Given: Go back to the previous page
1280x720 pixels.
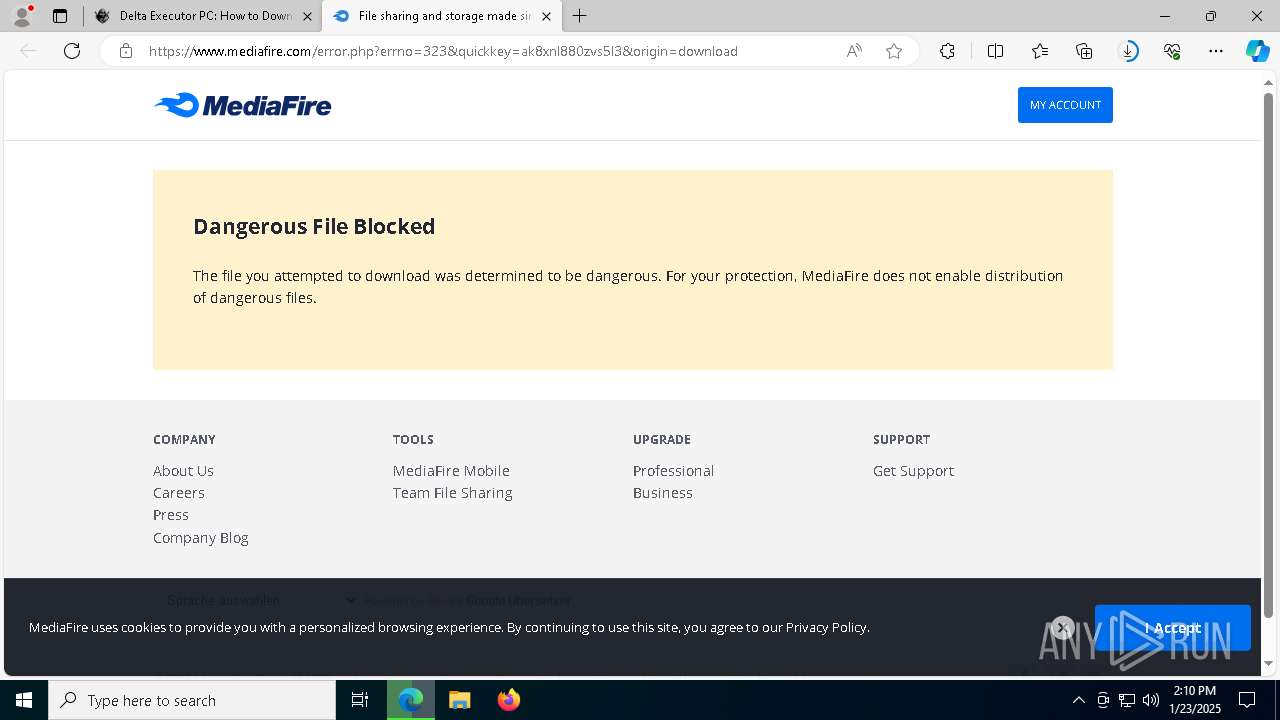Looking at the screenshot, I should [28, 51].
